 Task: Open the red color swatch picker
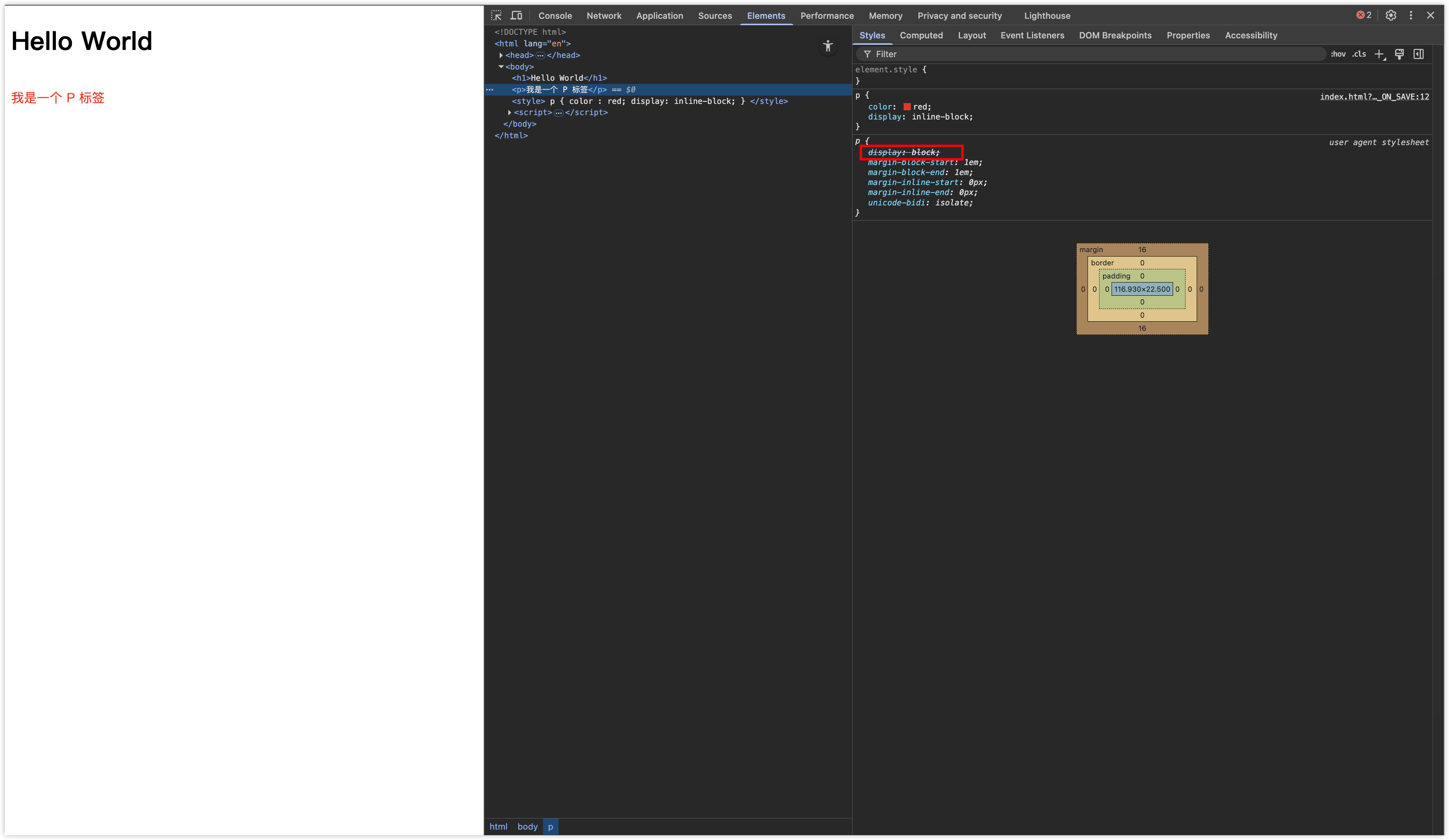point(907,107)
